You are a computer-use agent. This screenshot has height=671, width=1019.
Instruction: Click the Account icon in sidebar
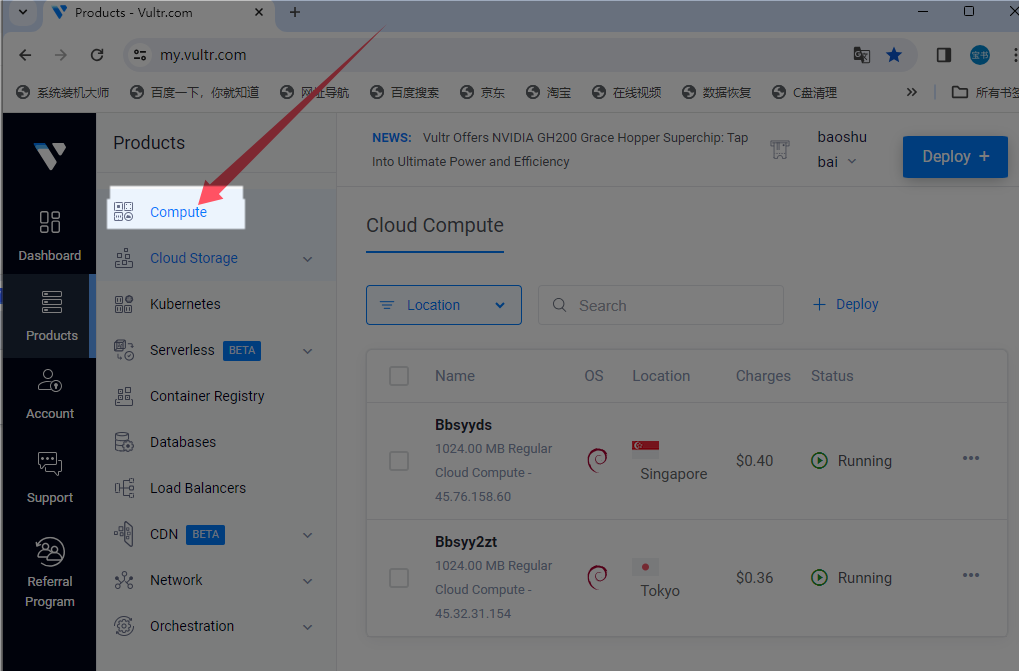click(49, 381)
